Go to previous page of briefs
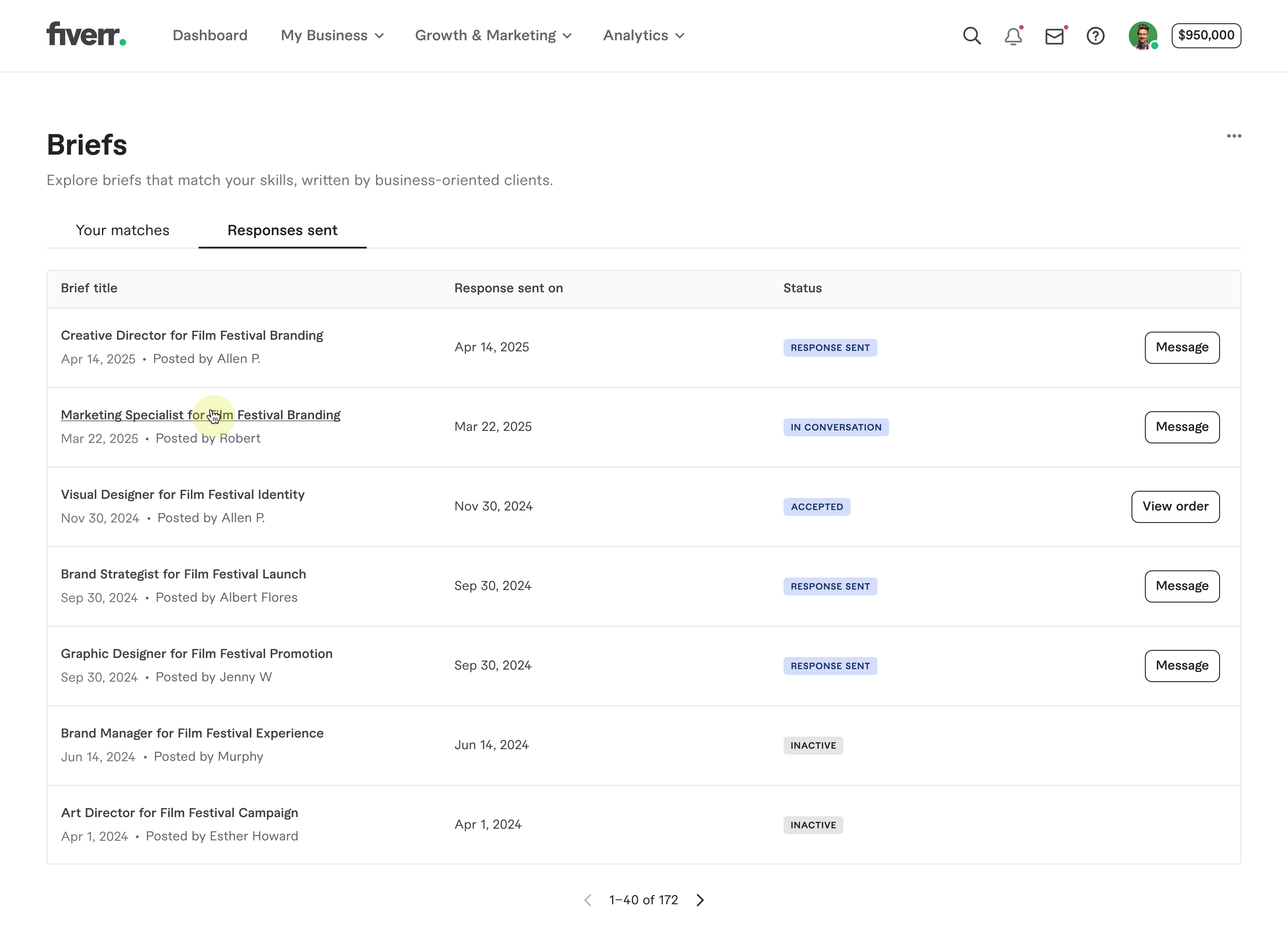Image resolution: width=1288 pixels, height=936 pixels. click(x=588, y=900)
